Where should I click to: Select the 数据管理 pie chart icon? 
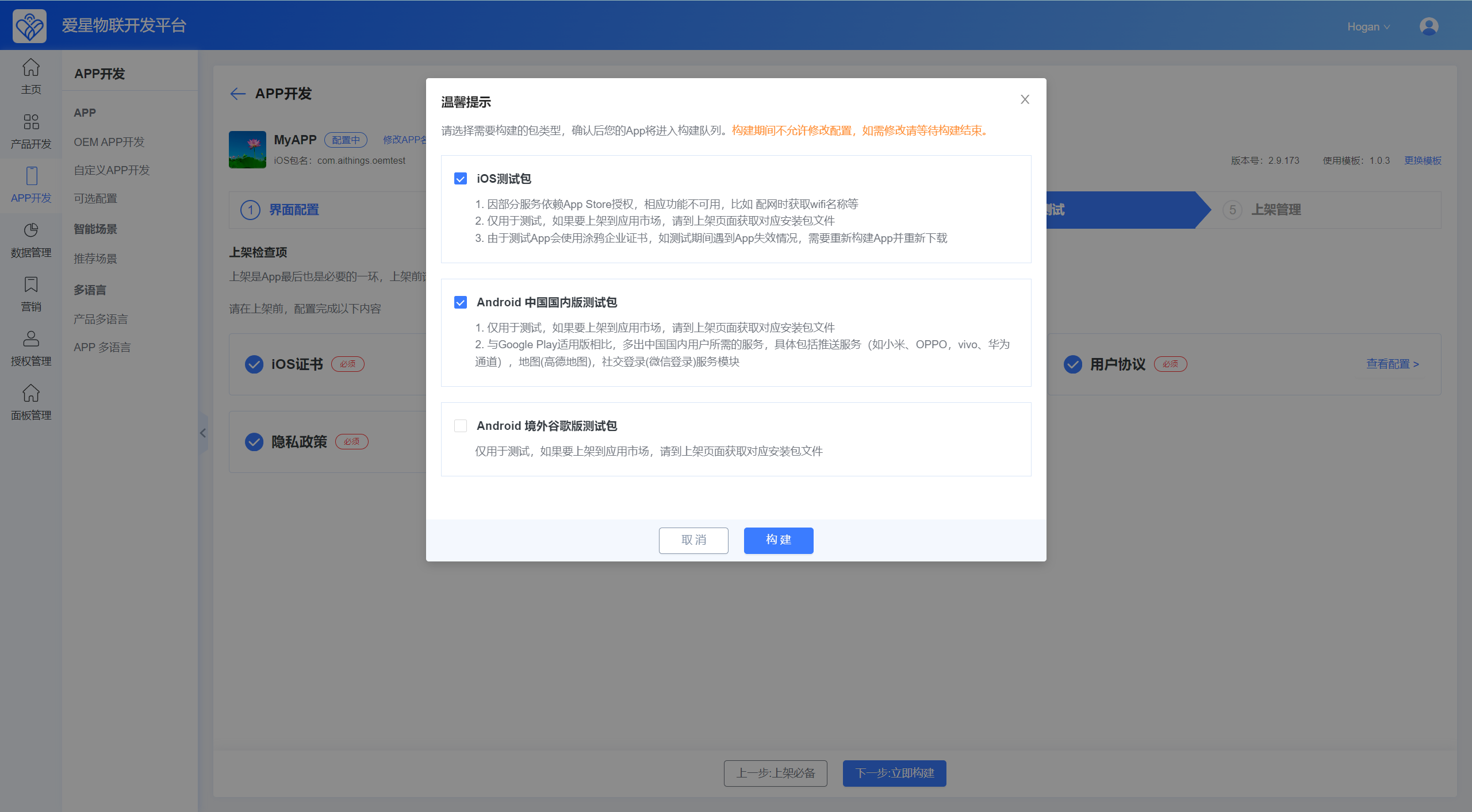click(x=31, y=230)
